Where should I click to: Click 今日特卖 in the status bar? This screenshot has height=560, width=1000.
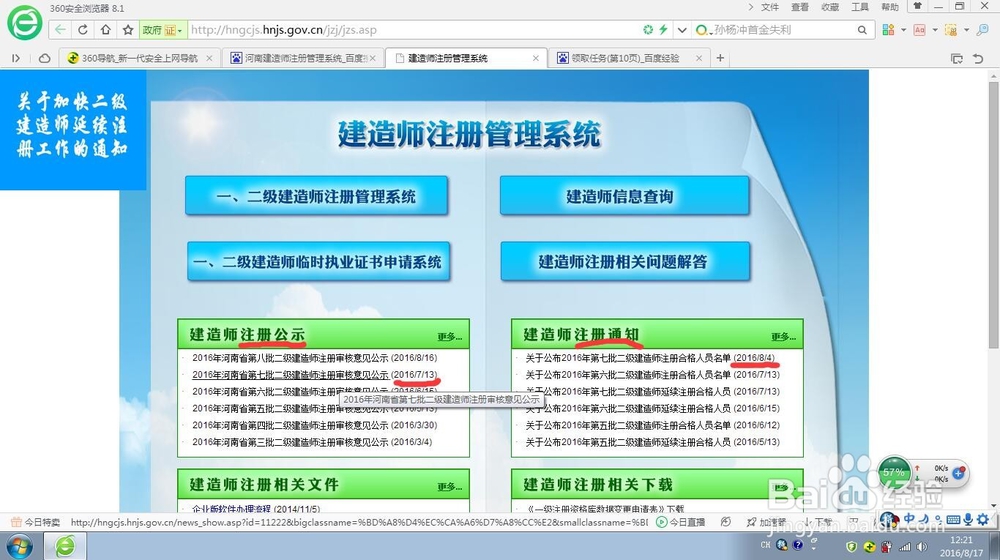36,522
